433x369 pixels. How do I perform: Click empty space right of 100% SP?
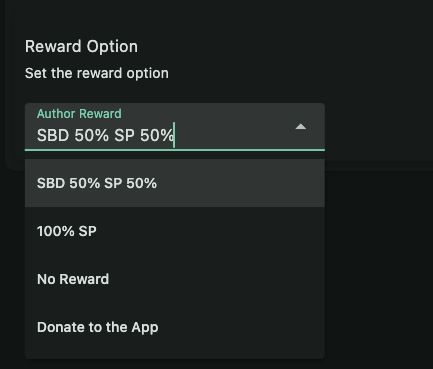(210, 231)
